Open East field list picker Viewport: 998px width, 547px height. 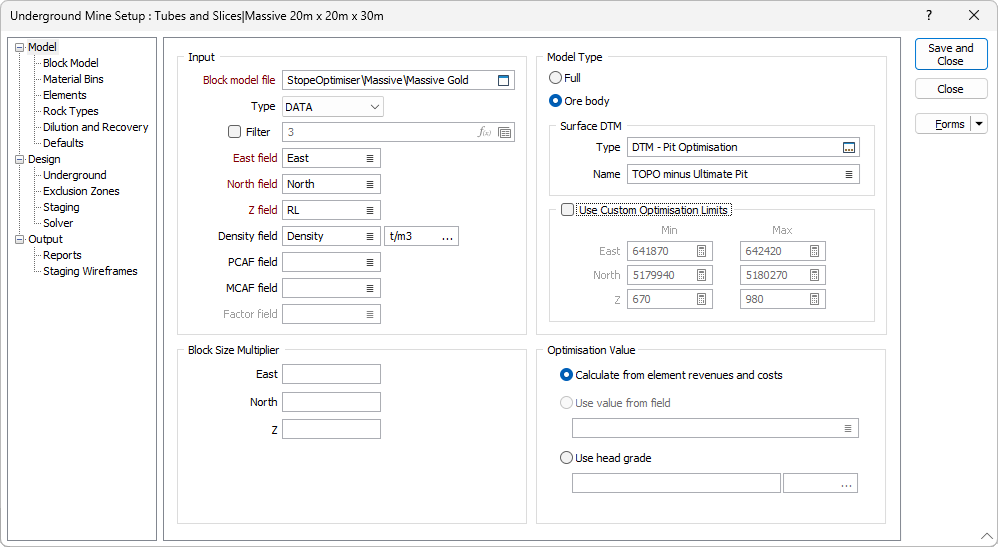point(370,159)
